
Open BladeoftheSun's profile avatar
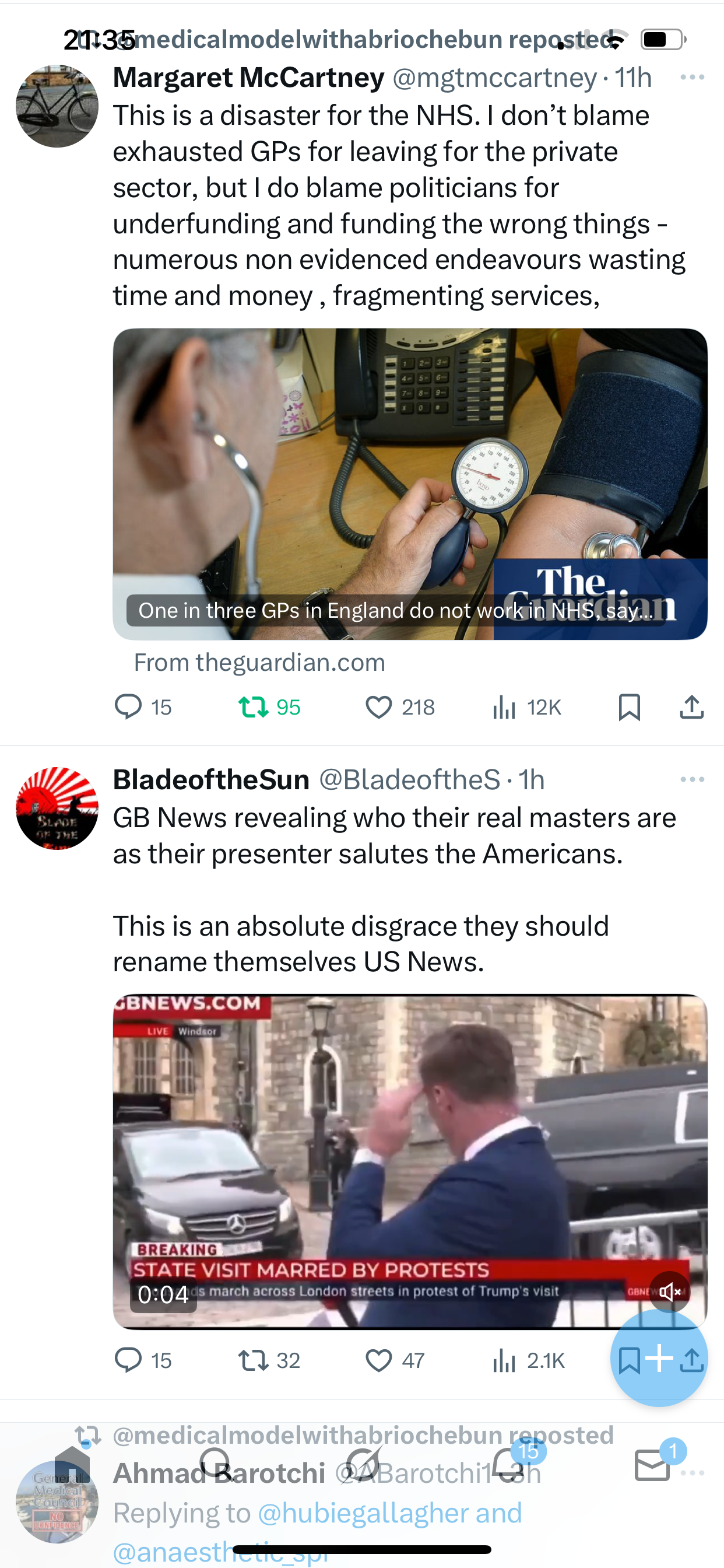tap(57, 808)
